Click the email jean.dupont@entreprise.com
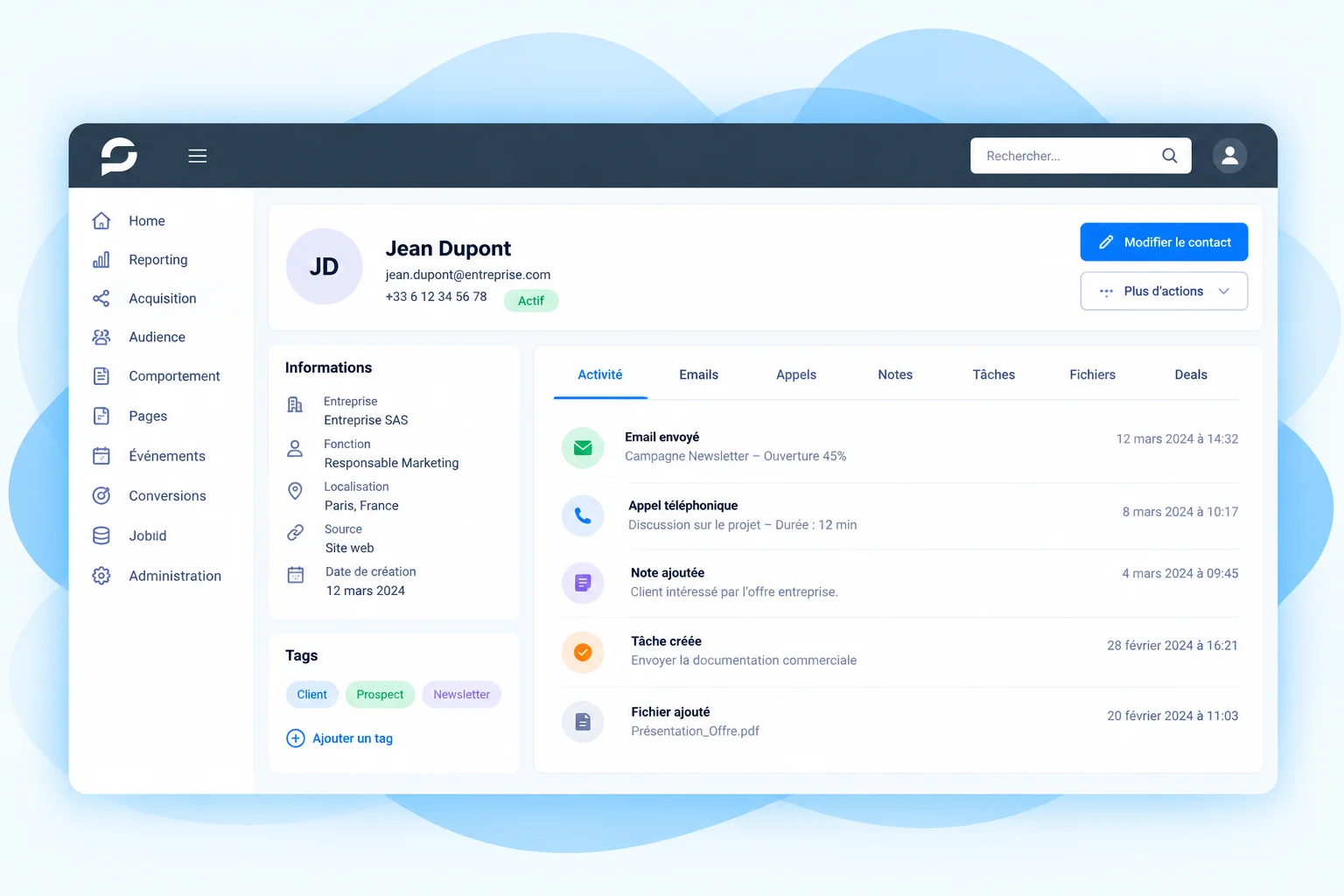This screenshot has width=1344, height=896. click(468, 275)
